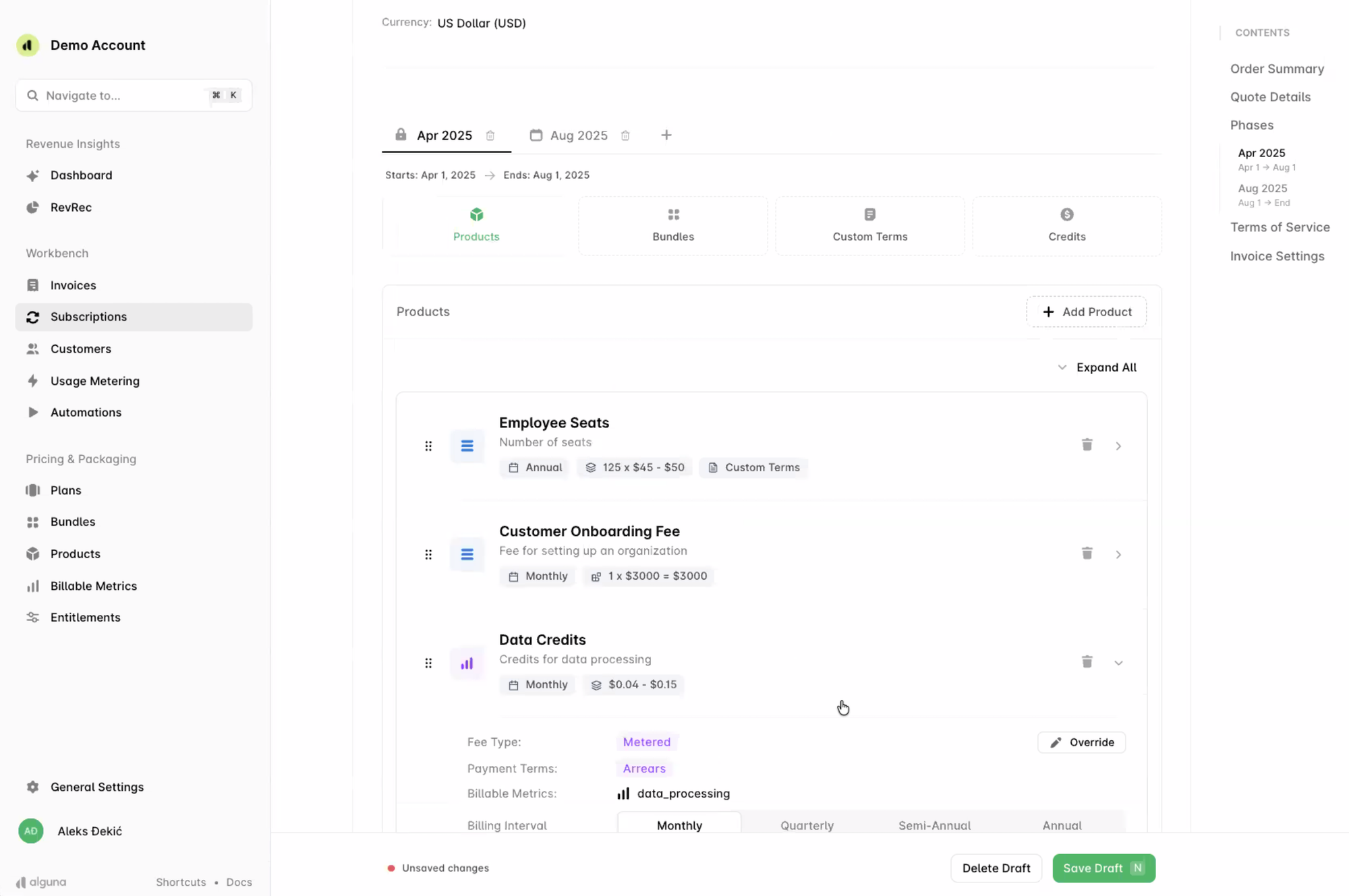Switch to Aug 2025 phase tab

[578, 136]
